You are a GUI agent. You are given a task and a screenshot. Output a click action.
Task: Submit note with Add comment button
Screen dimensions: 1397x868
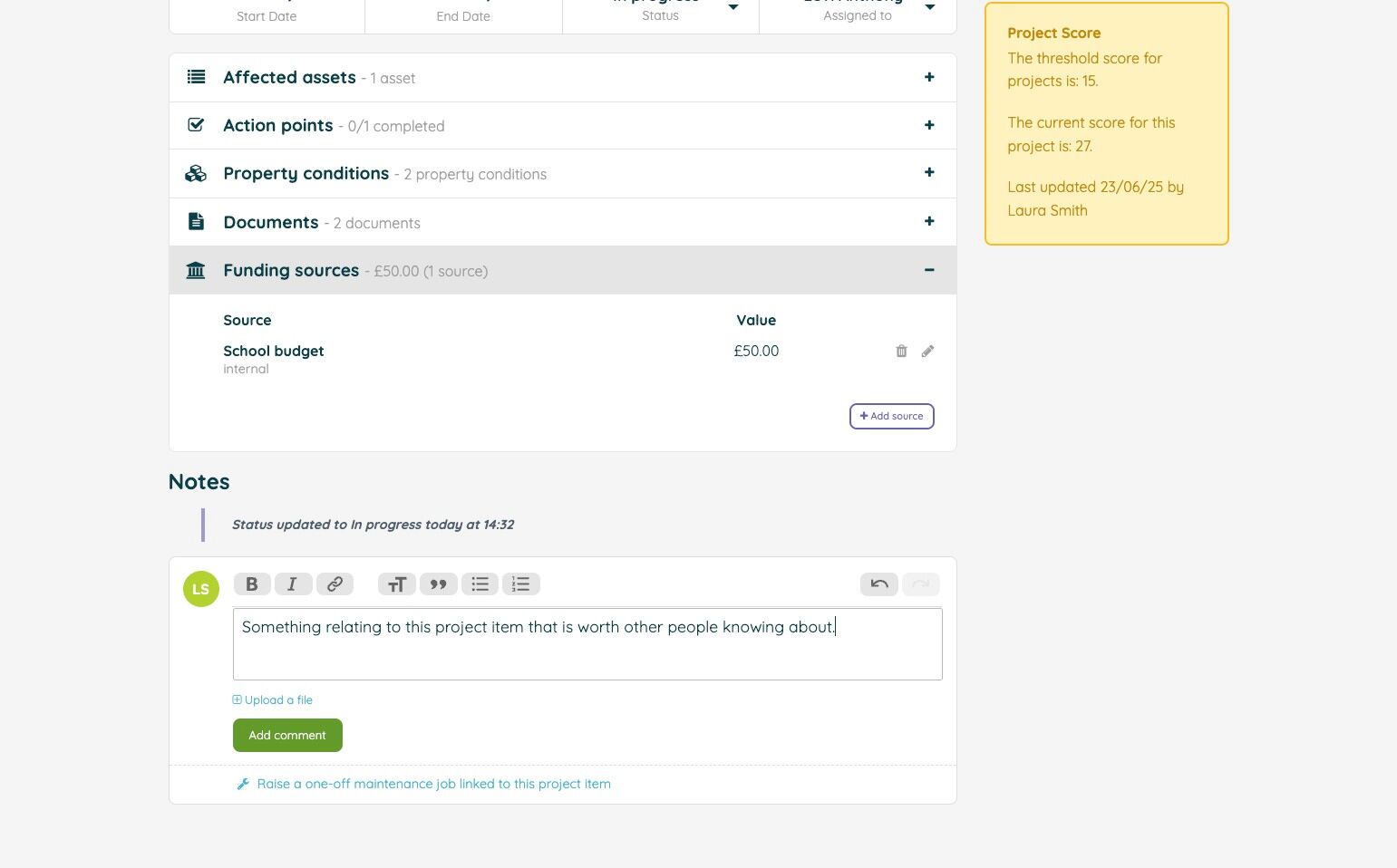click(x=287, y=736)
